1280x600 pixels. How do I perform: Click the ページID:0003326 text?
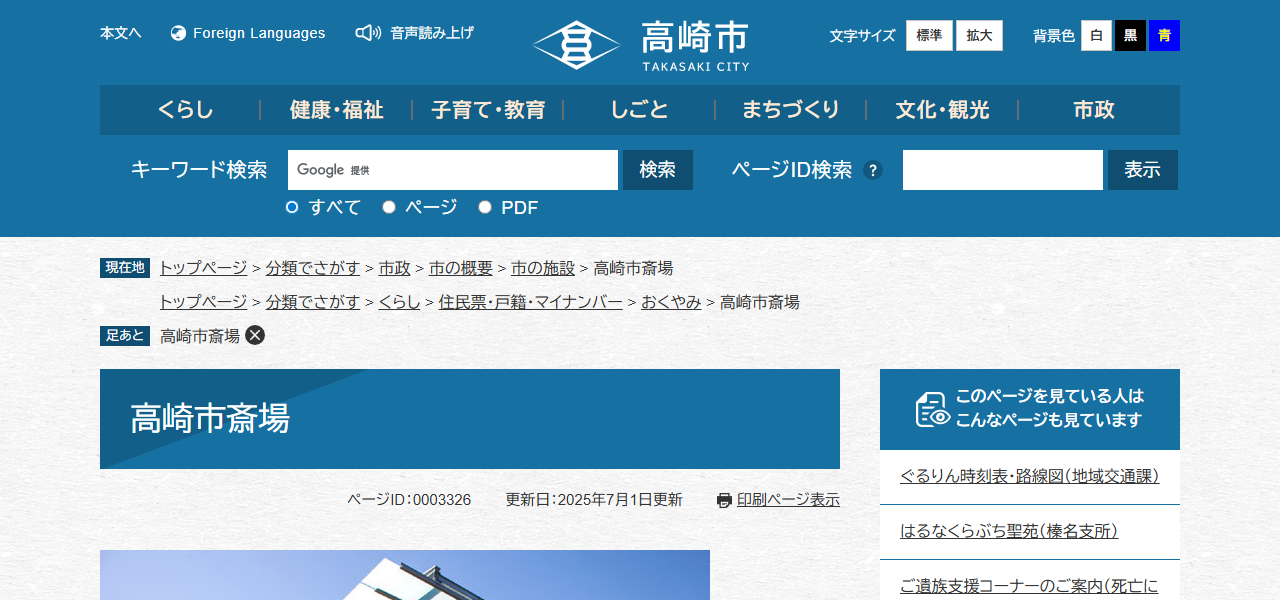[409, 500]
